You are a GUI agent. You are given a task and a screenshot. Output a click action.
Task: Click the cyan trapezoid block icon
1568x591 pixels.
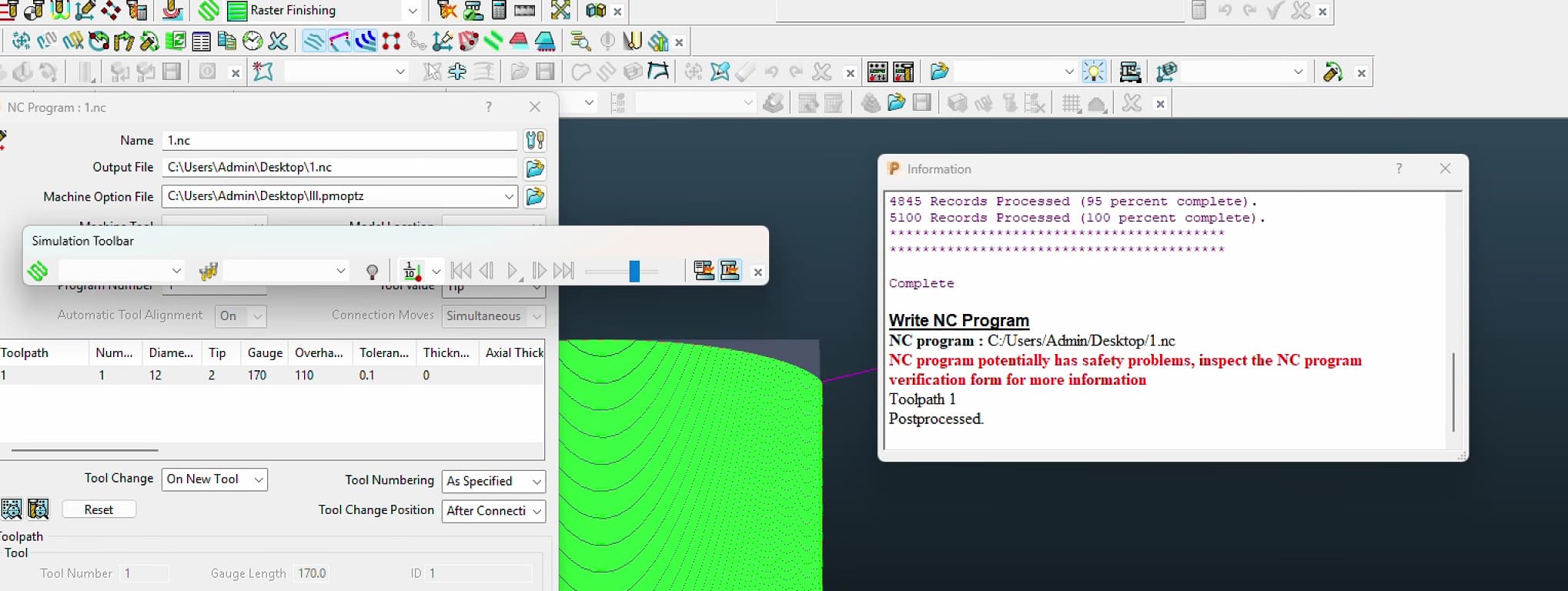[545, 42]
